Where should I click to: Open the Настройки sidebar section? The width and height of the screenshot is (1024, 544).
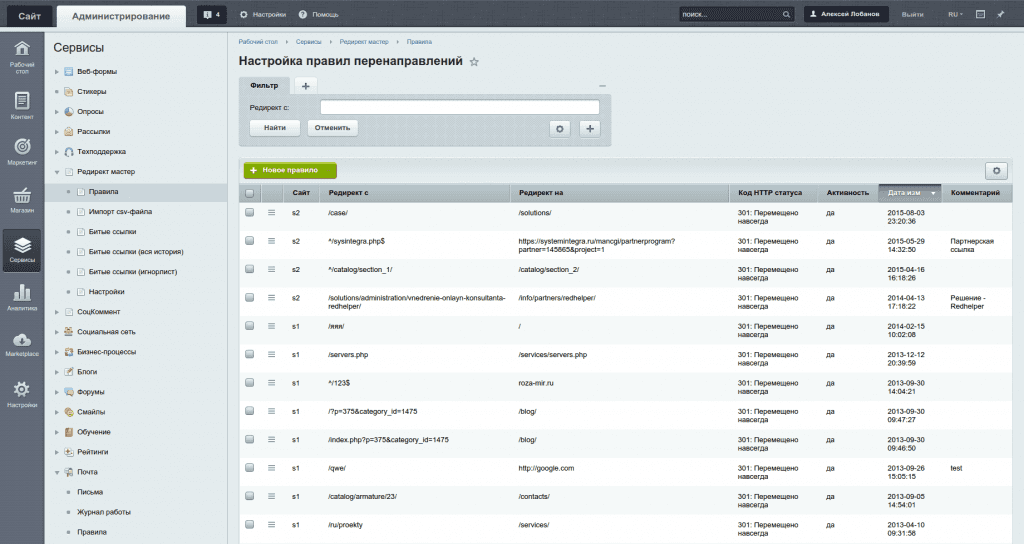[22, 394]
